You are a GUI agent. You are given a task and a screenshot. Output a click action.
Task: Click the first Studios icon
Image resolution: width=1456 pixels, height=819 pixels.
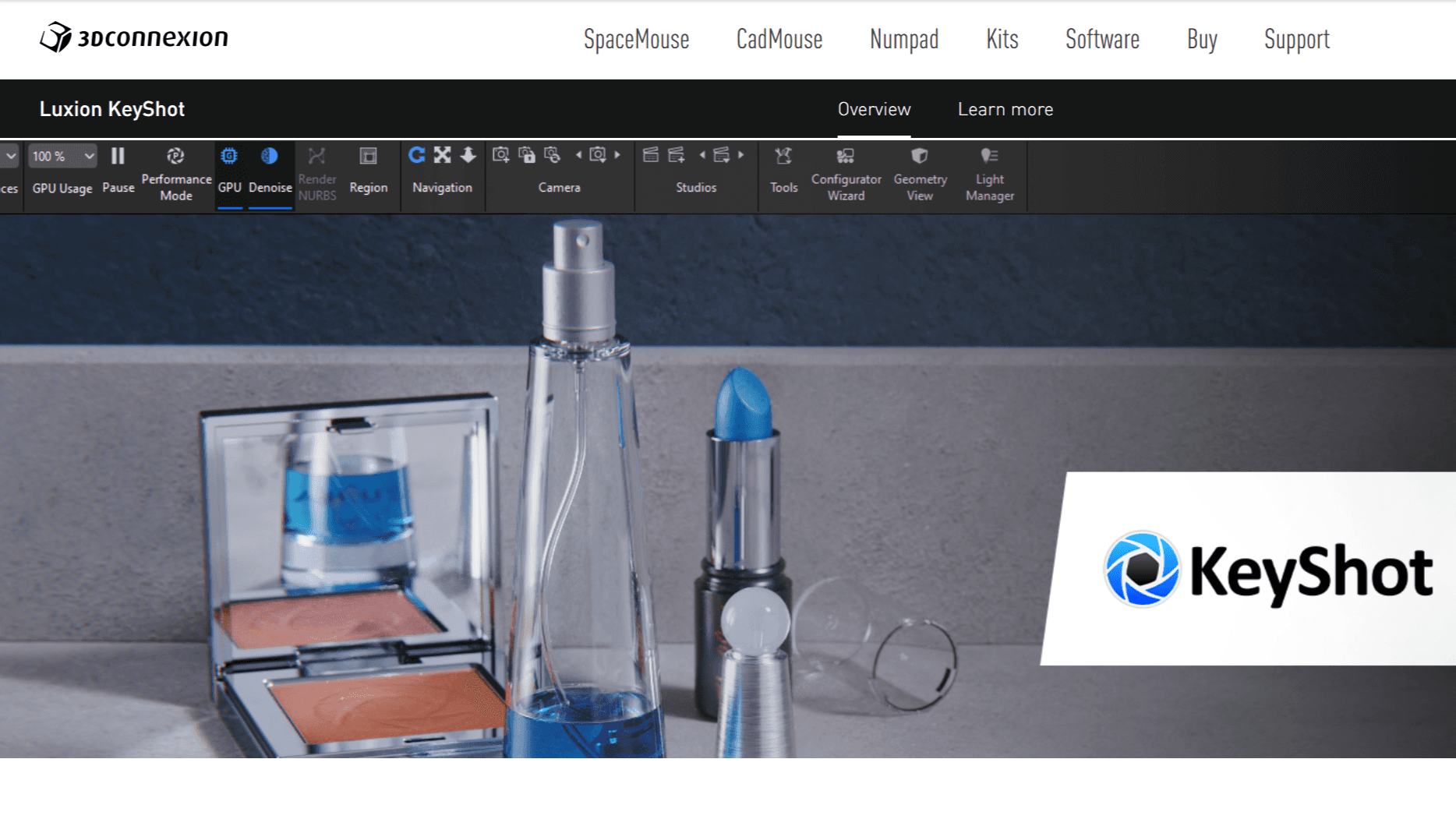(x=651, y=155)
